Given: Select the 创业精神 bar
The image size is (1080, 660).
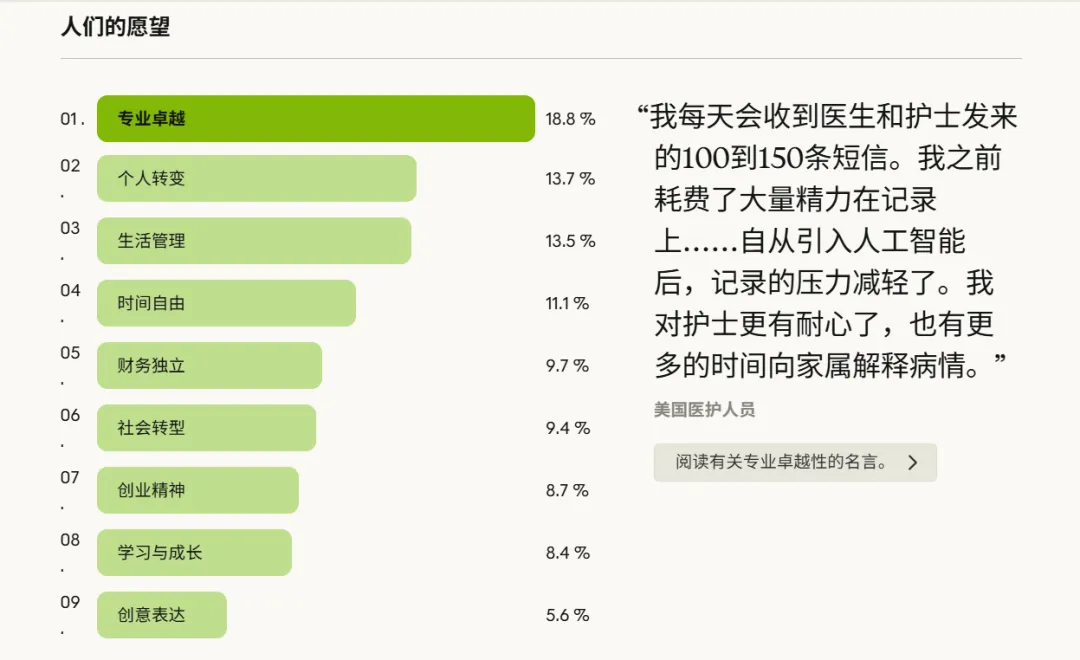Looking at the screenshot, I should (197, 490).
